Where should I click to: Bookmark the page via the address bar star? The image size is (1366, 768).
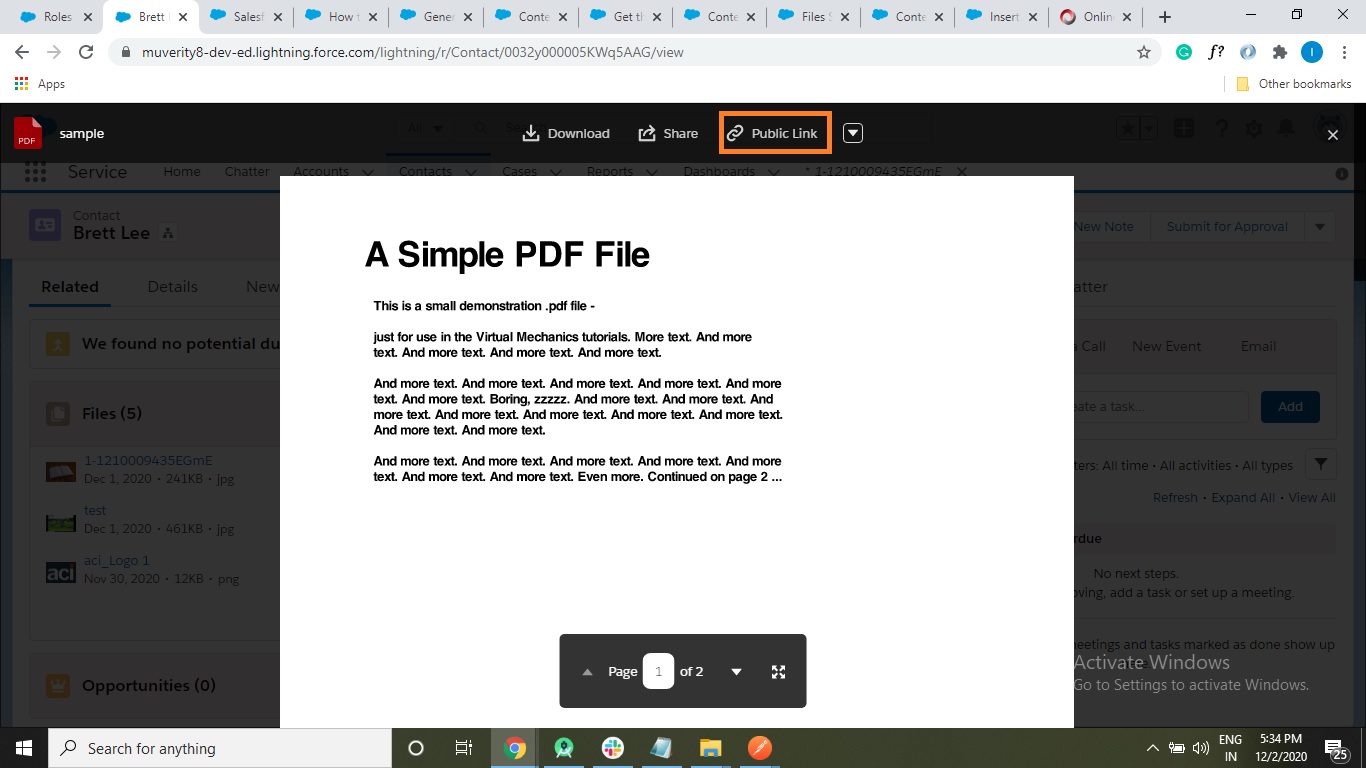pyautogui.click(x=1143, y=52)
